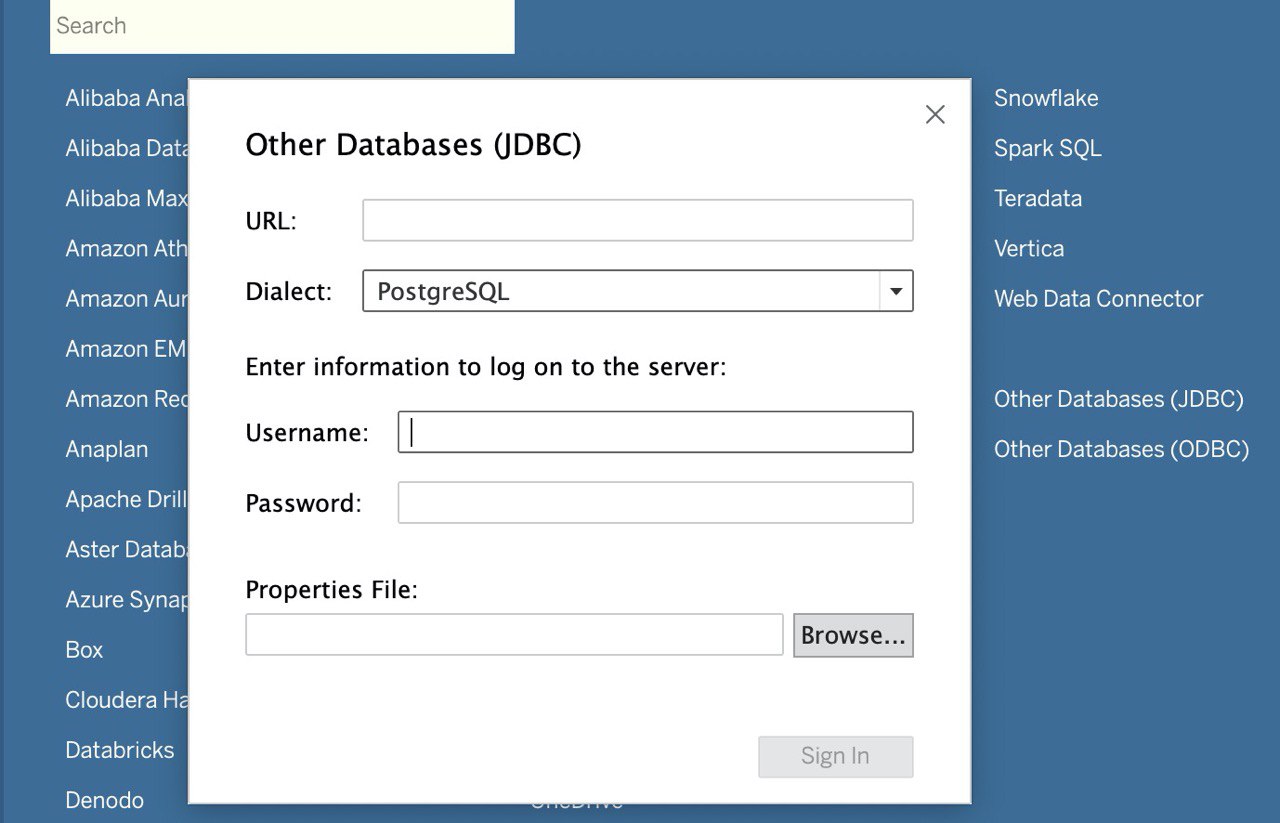The height and width of the screenshot is (823, 1280).
Task: Select the Azure Synapse connector
Action: (127, 599)
